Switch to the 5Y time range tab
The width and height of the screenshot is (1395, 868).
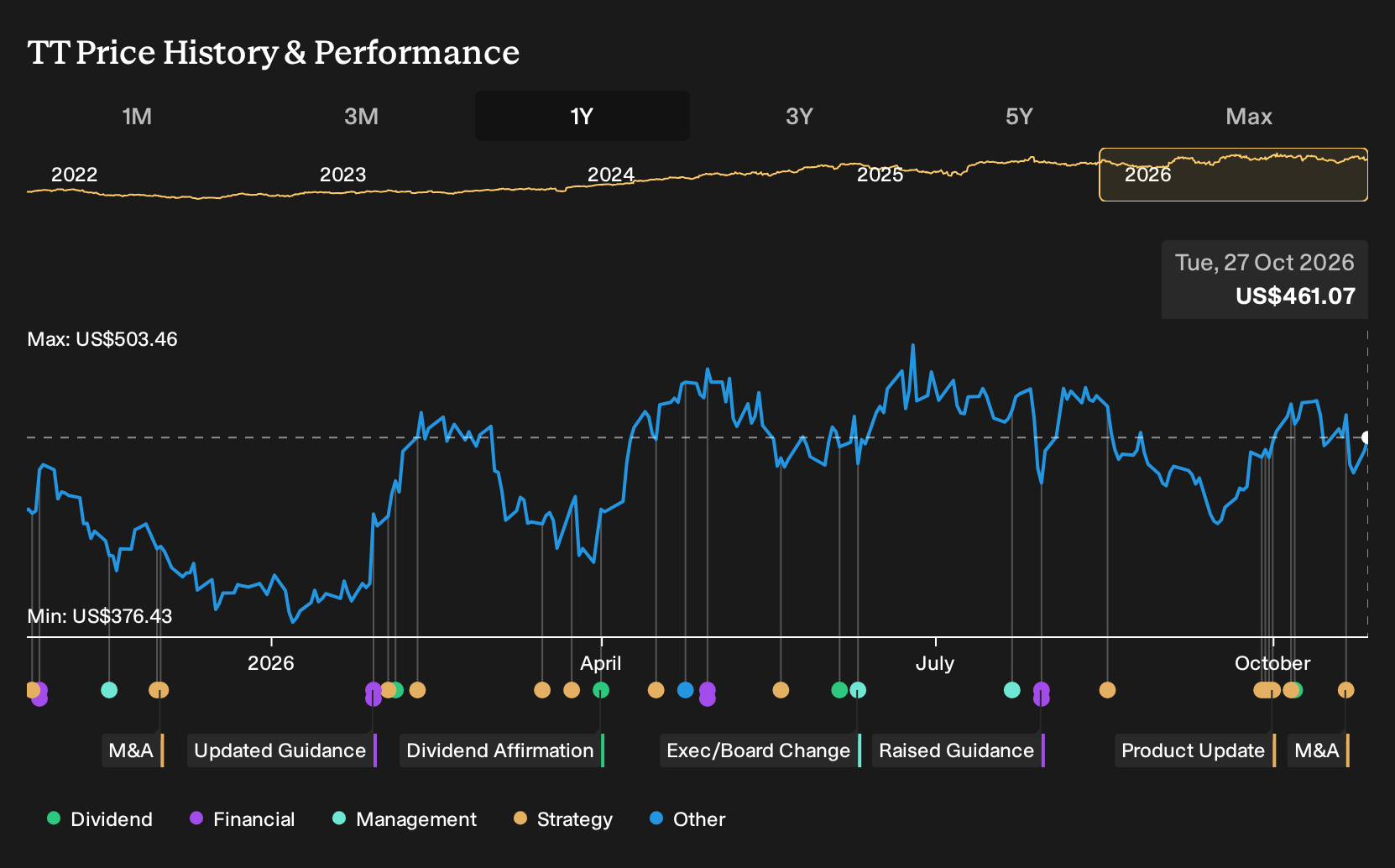[x=1019, y=116]
